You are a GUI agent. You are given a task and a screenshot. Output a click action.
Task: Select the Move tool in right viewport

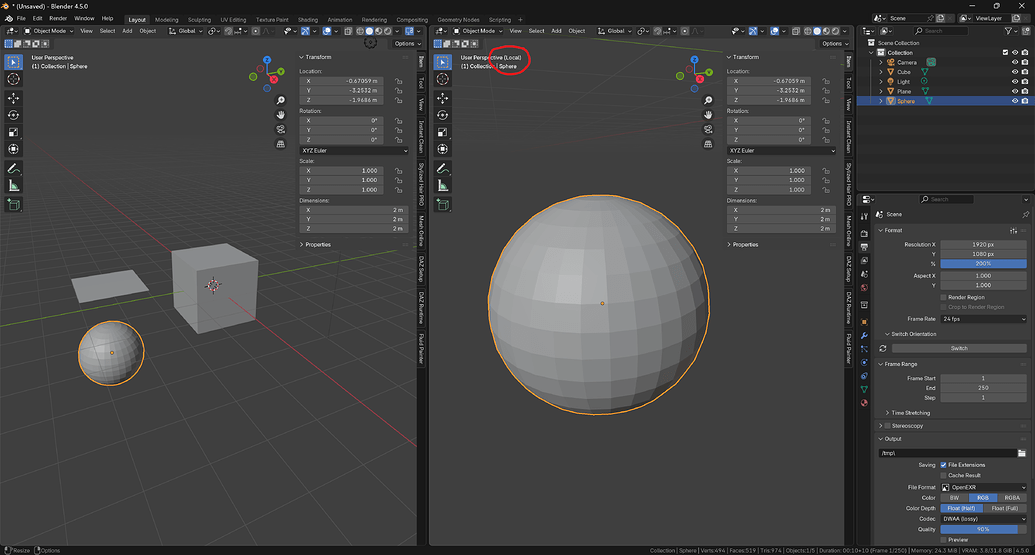[443, 98]
